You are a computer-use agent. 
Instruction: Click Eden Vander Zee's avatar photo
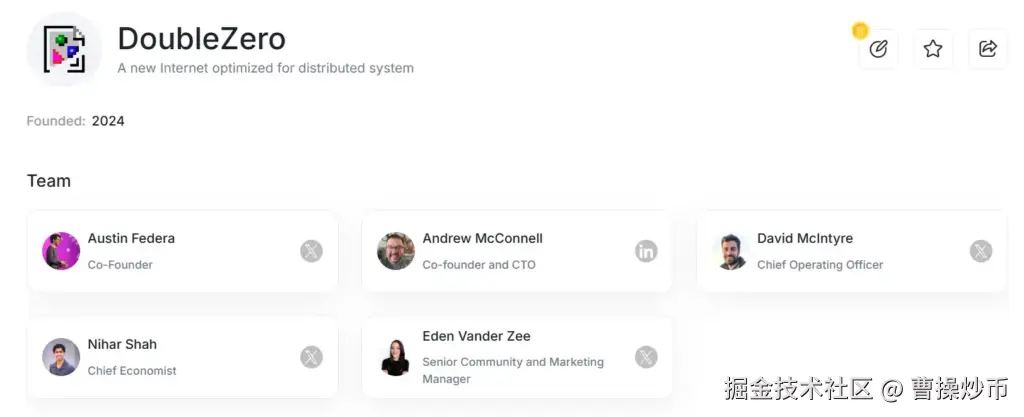[x=396, y=357]
